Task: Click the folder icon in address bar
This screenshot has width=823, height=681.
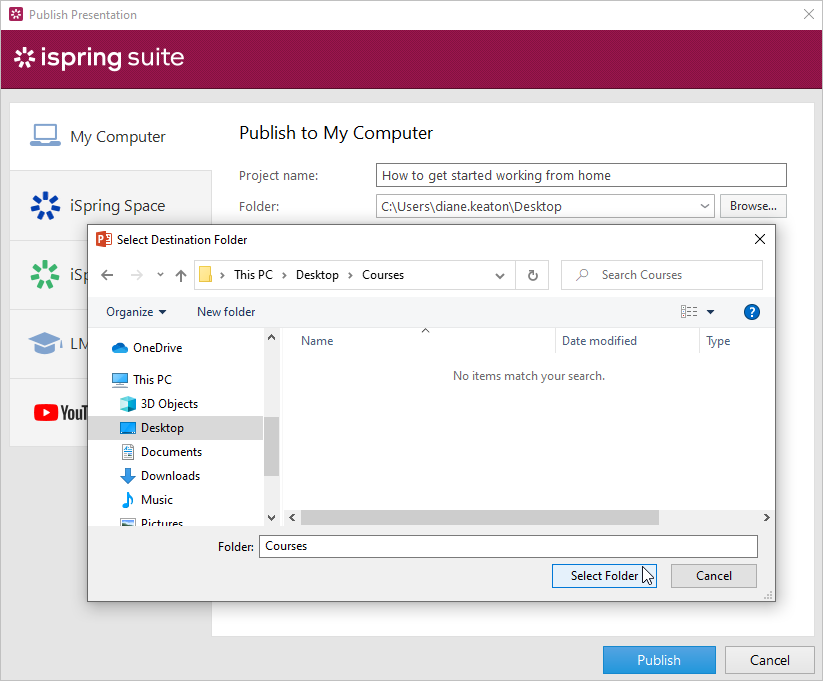Action: coord(206,275)
